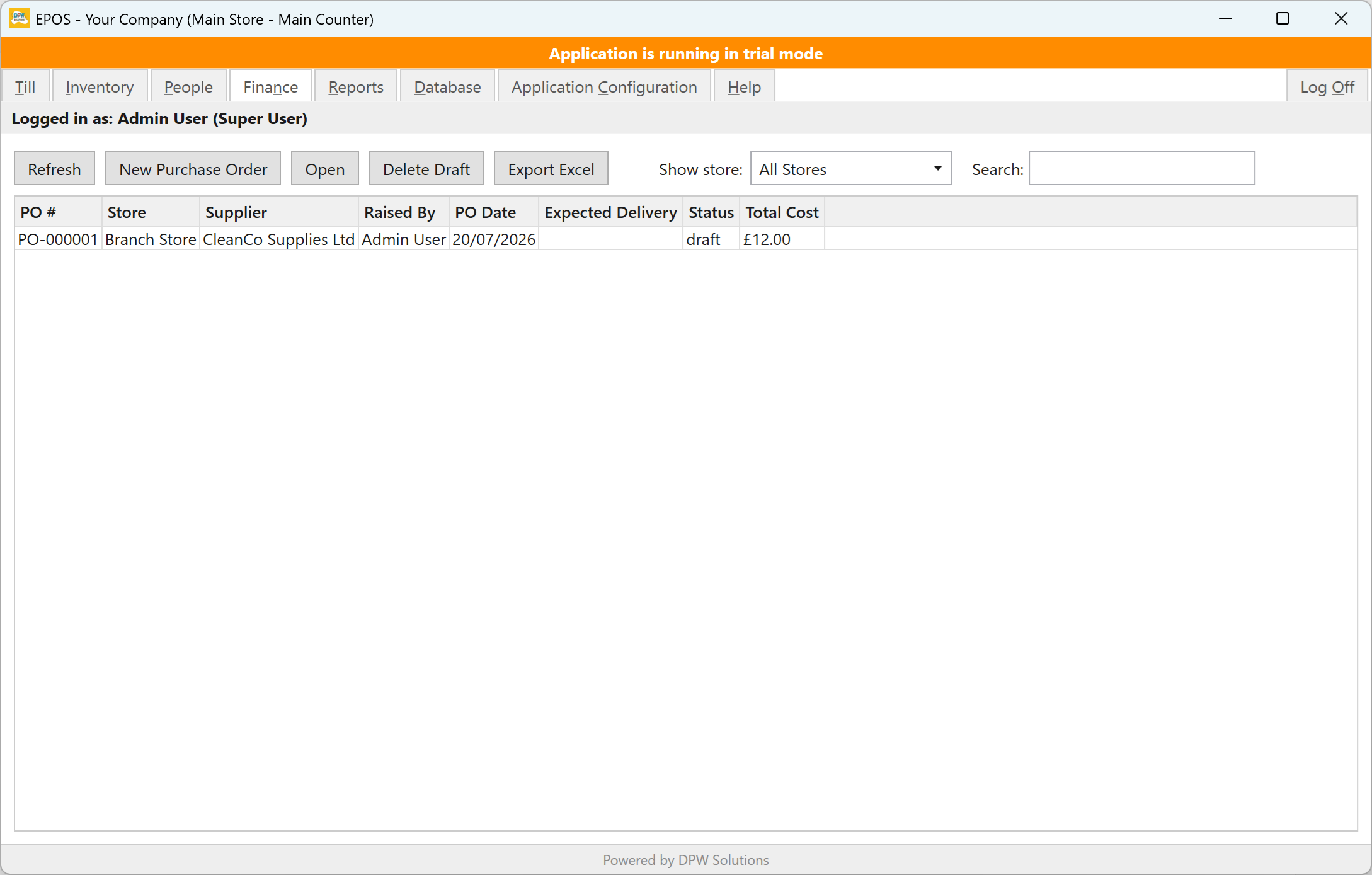Open Application Configuration tab
Image resolution: width=1372 pixels, height=875 pixels.
pos(604,86)
